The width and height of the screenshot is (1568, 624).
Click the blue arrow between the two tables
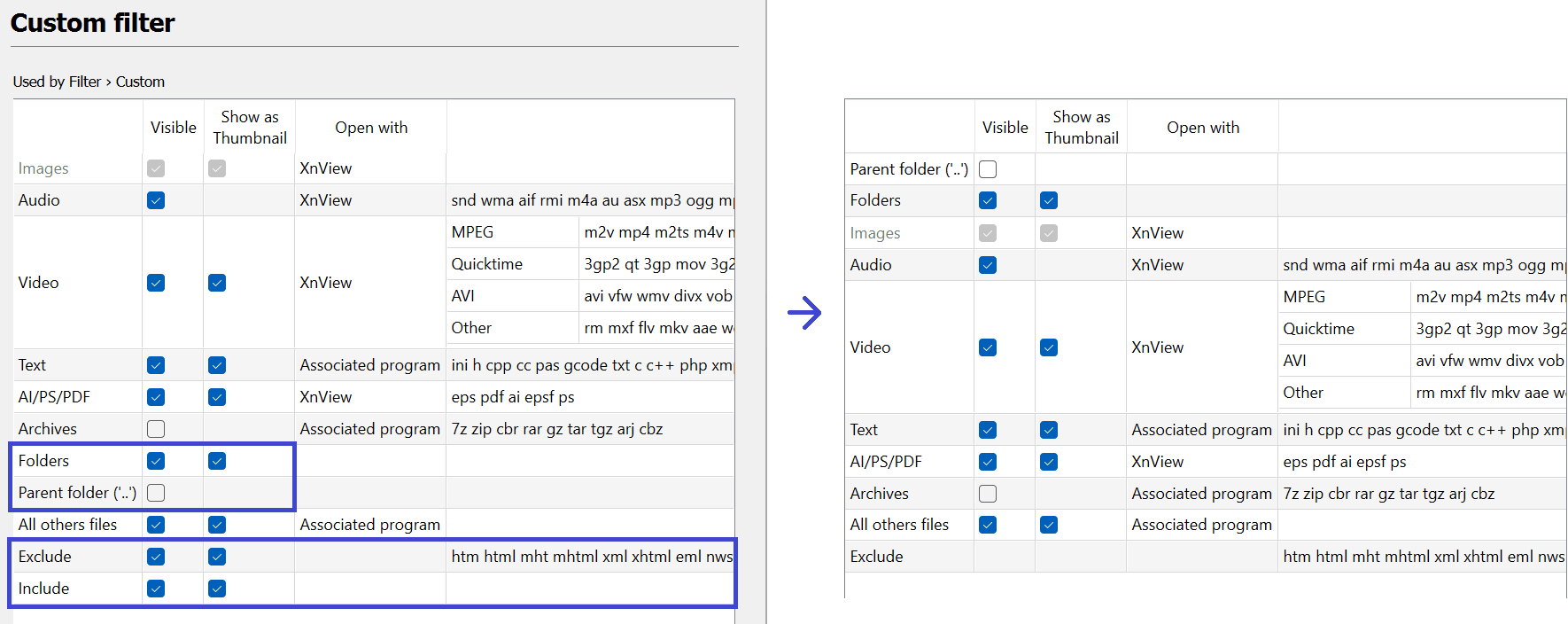(804, 312)
